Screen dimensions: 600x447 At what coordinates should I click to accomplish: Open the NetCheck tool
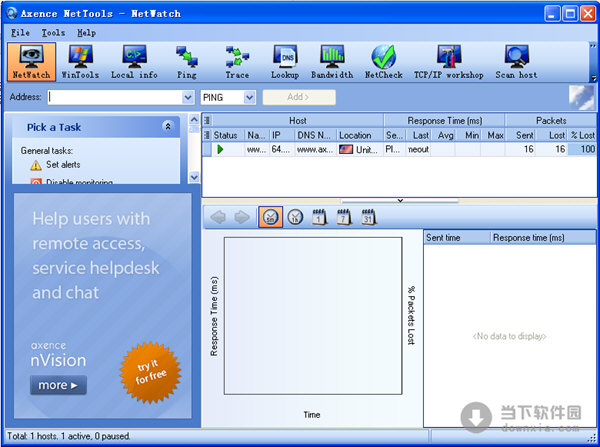[383, 62]
